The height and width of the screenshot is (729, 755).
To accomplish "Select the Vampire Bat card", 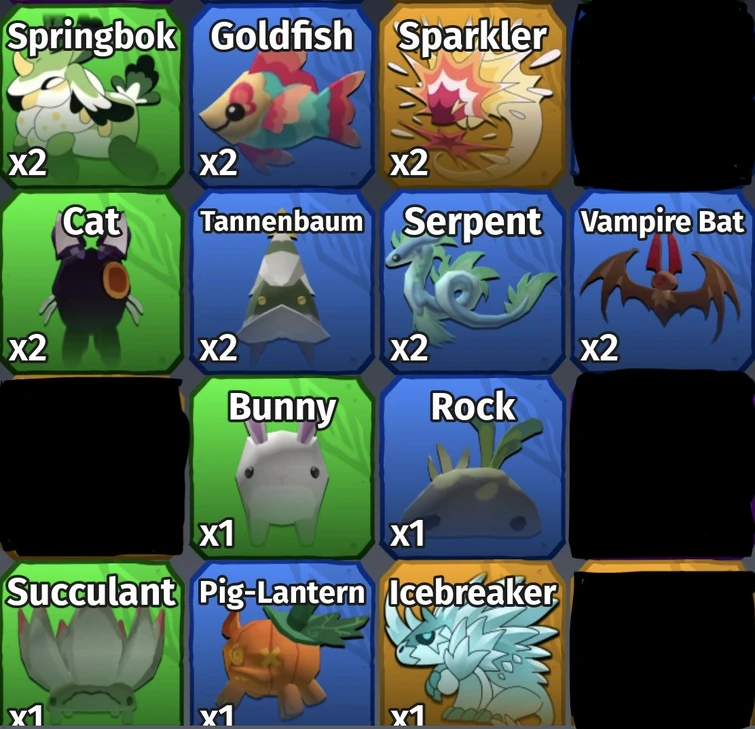I will point(663,282).
